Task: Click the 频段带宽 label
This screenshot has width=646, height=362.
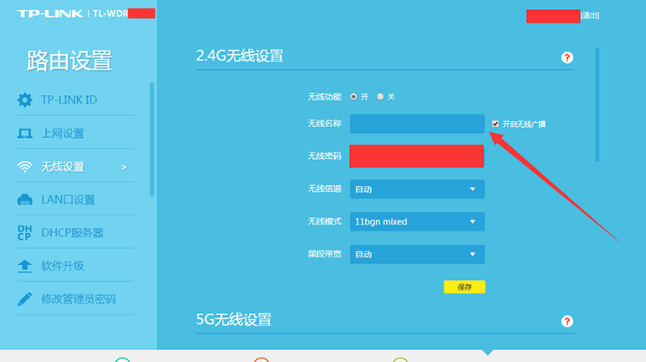Action: coord(325,254)
